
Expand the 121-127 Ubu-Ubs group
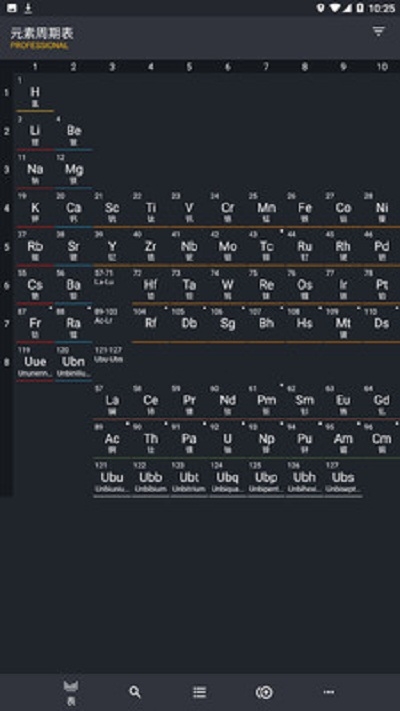pos(112,363)
